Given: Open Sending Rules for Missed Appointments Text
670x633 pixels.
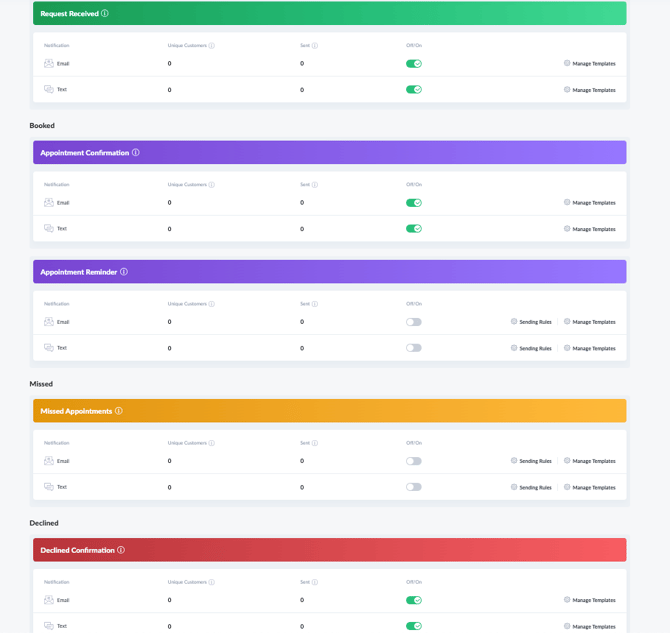Looking at the screenshot, I should 531,487.
